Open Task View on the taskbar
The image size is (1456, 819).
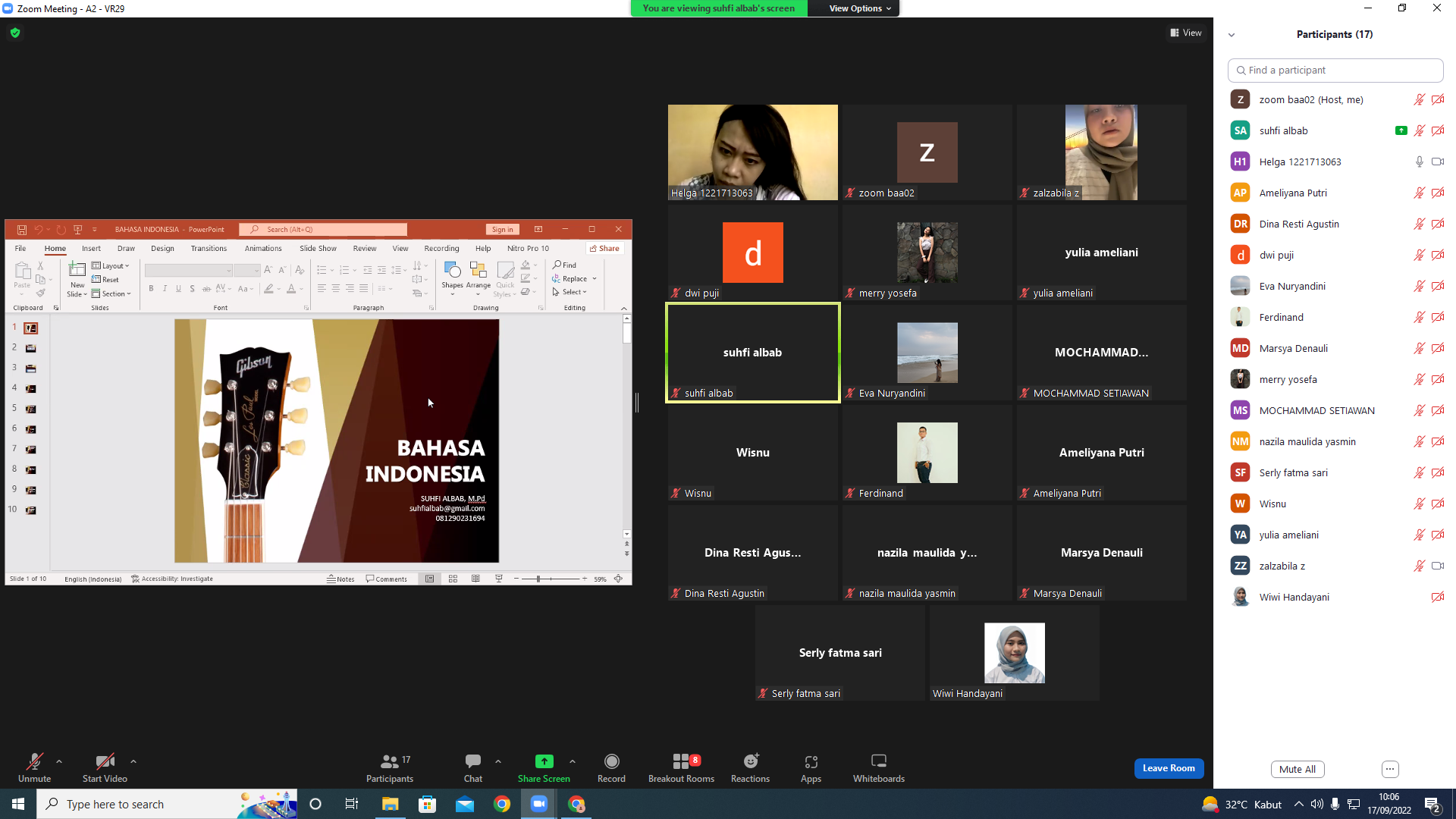tap(352, 804)
